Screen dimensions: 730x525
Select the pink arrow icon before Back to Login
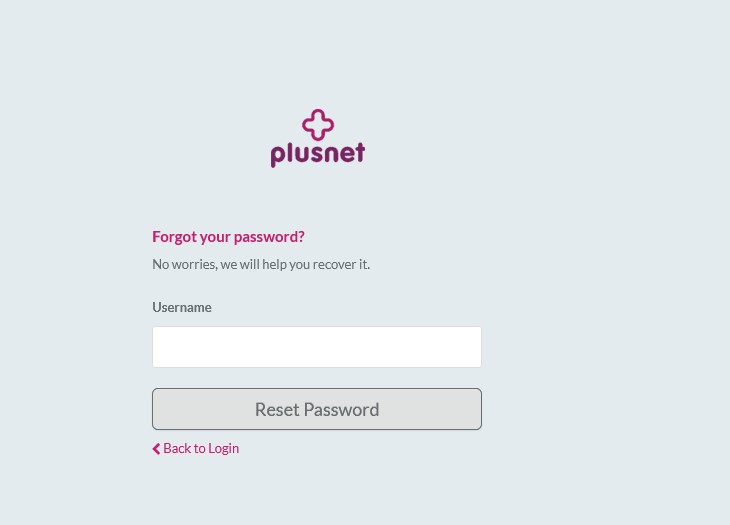click(156, 449)
